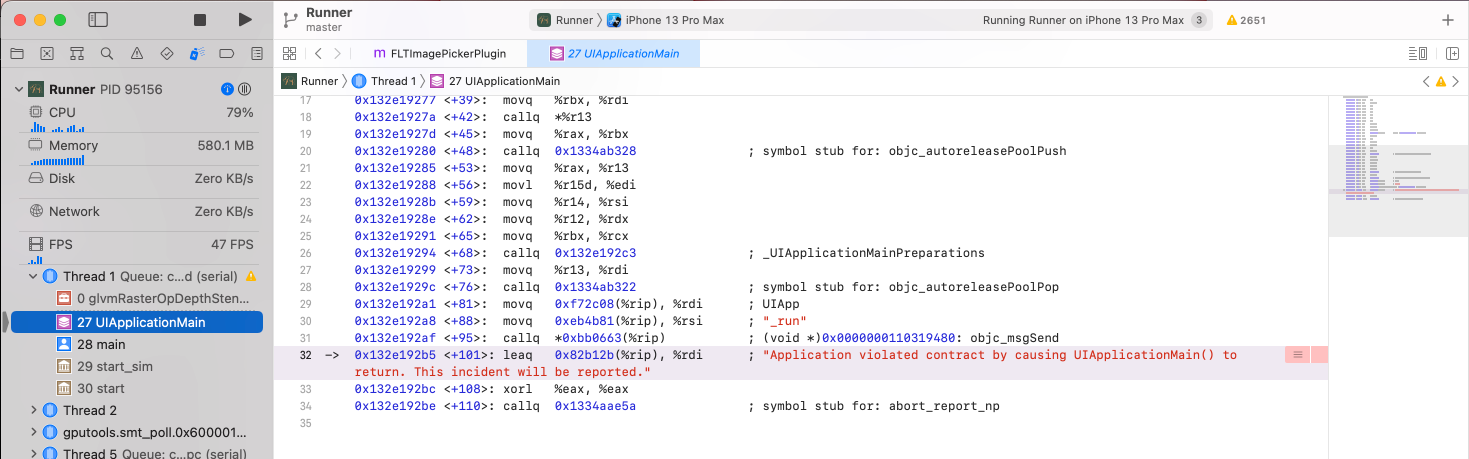
Task: Open the related items grid menu
Action: 289,53
